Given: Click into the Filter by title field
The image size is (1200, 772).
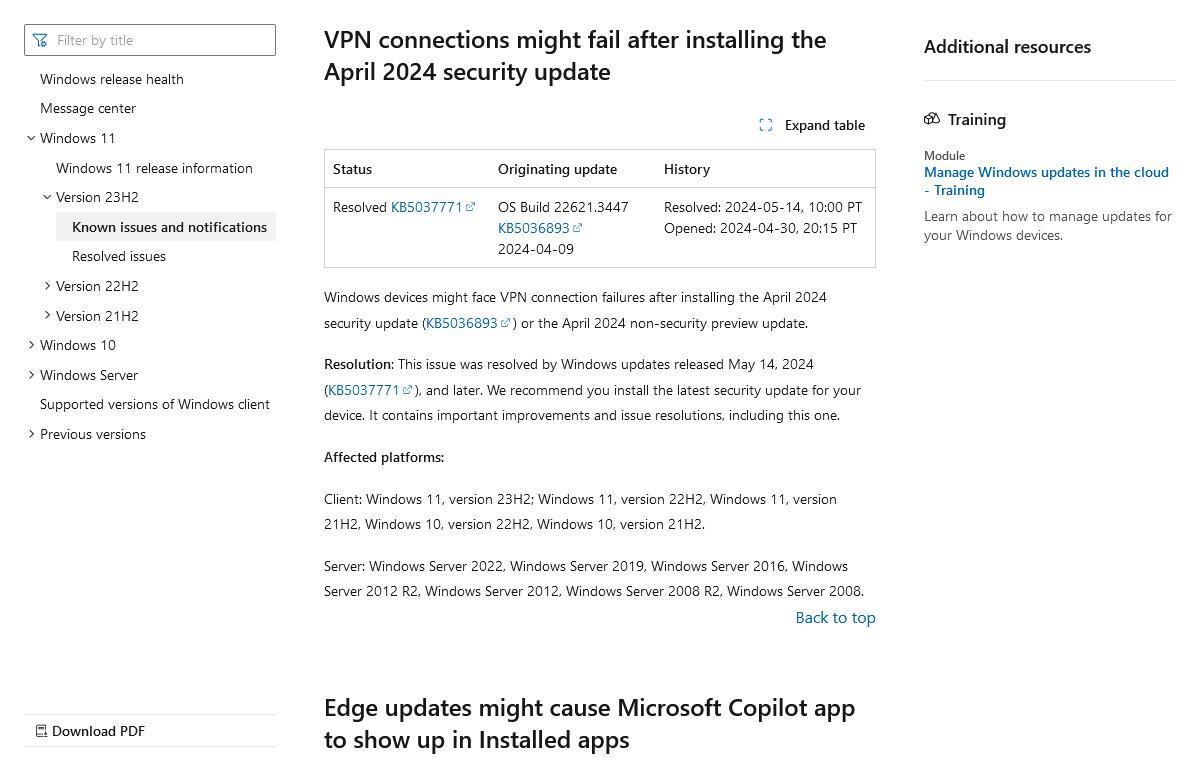Looking at the screenshot, I should tap(150, 40).
